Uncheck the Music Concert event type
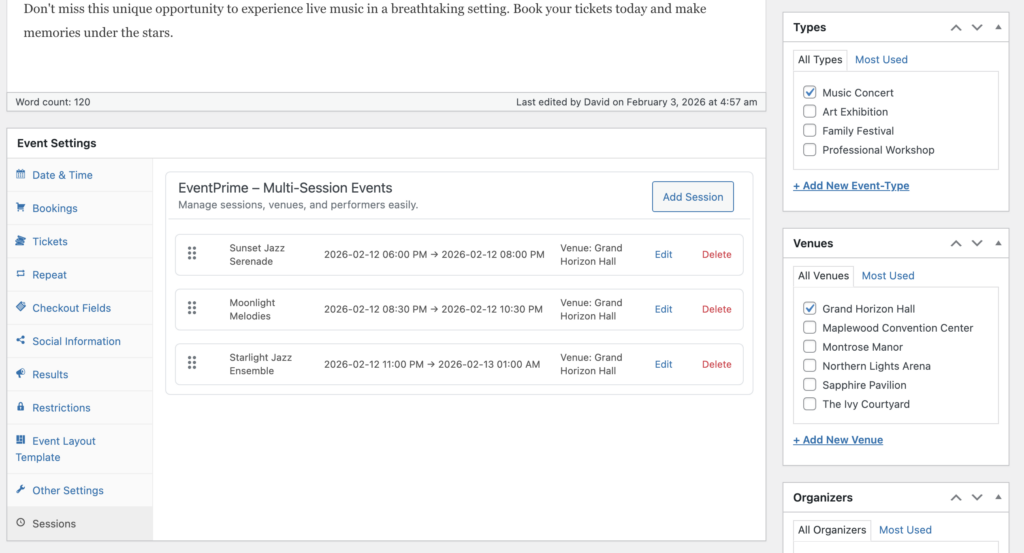 810,93
